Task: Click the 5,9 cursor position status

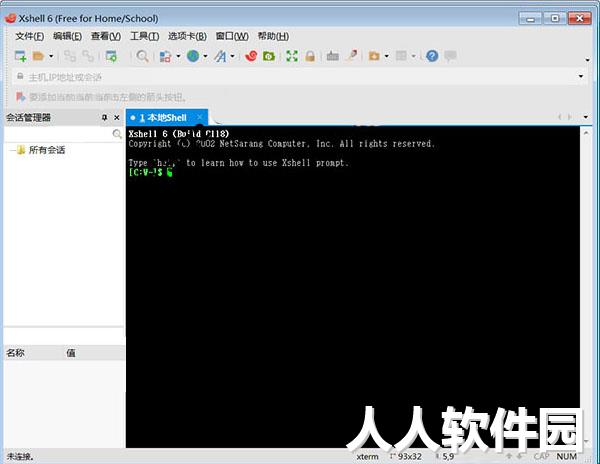Action: (x=448, y=457)
